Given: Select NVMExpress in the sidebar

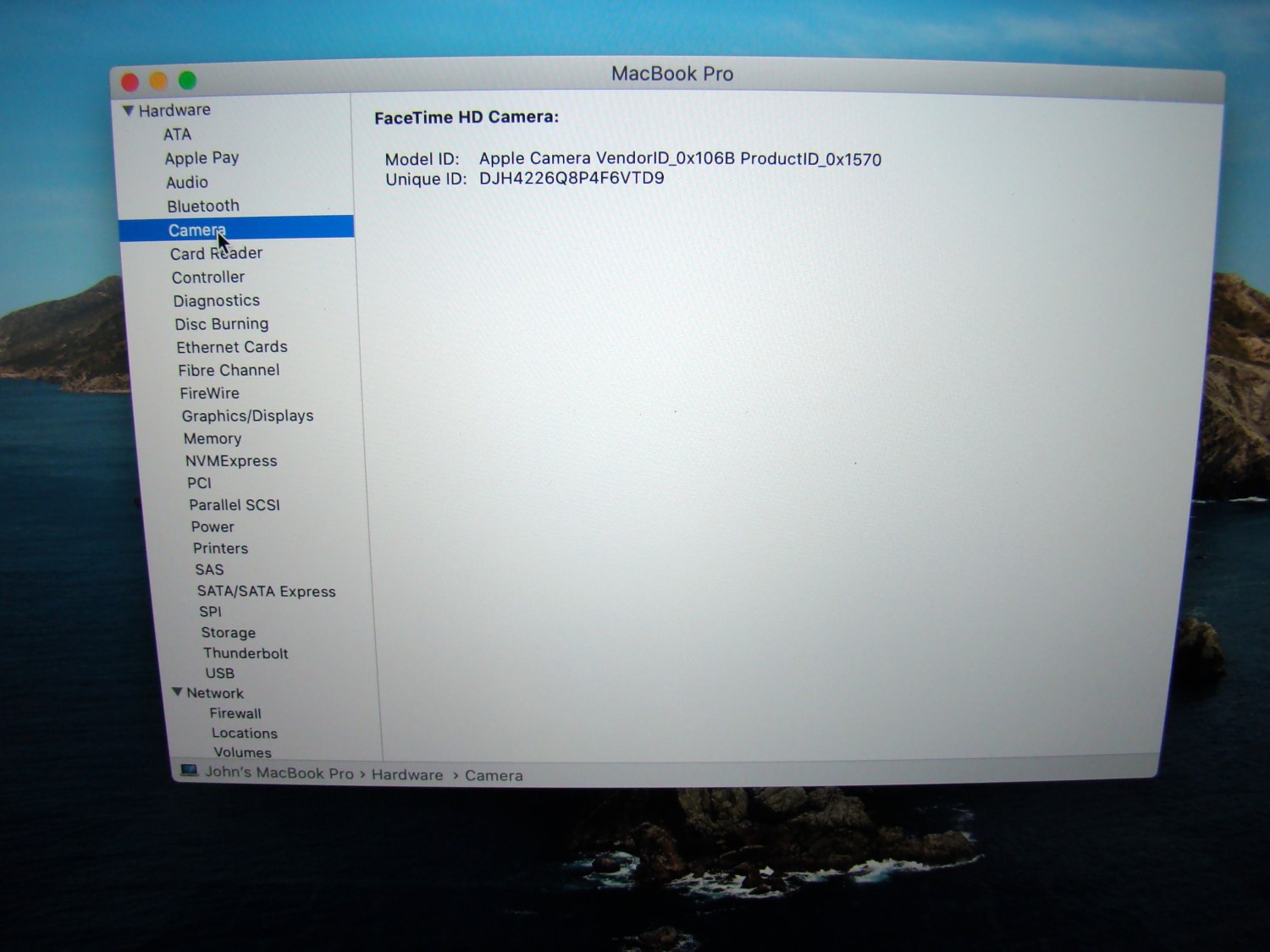Looking at the screenshot, I should pos(231,461).
